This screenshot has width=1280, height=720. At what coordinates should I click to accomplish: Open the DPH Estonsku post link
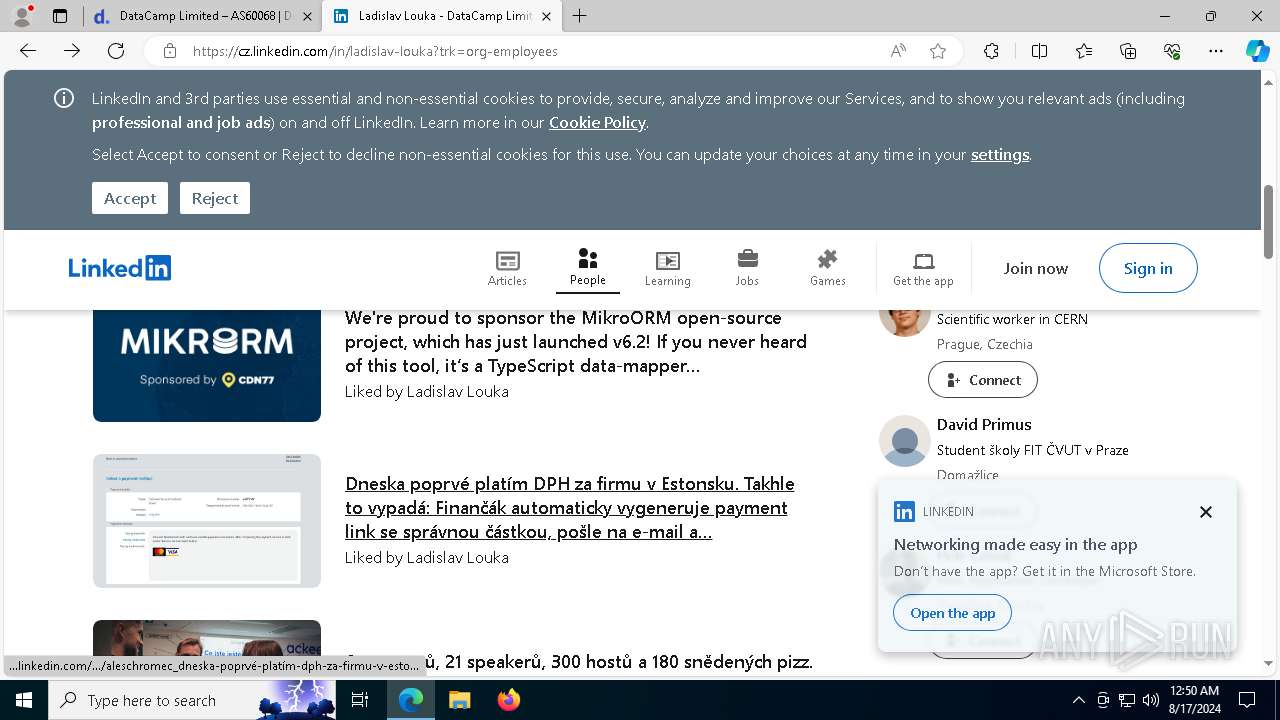pyautogui.click(x=570, y=507)
